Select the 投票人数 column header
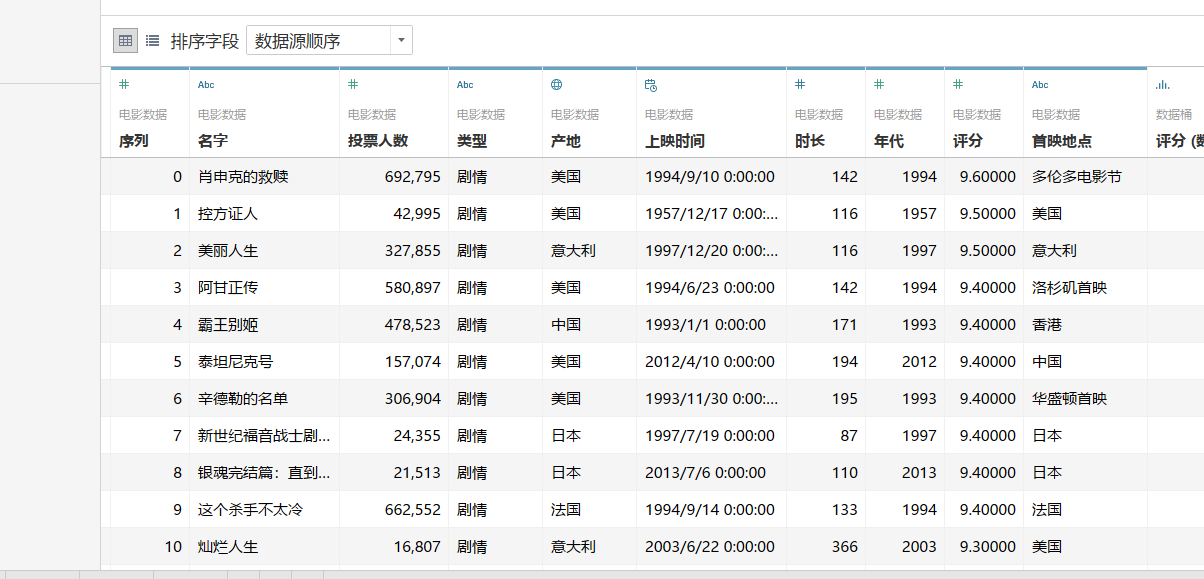This screenshot has width=1204, height=579. 377,141
